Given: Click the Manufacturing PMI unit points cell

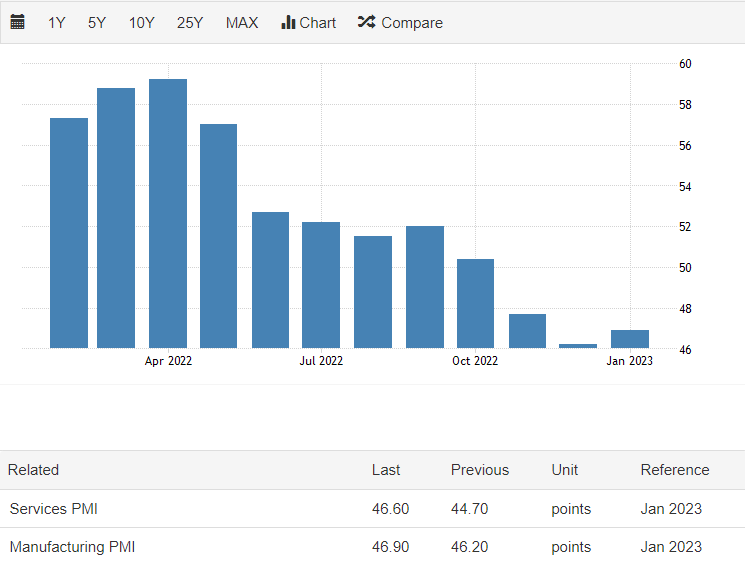Looking at the screenshot, I should [571, 547].
